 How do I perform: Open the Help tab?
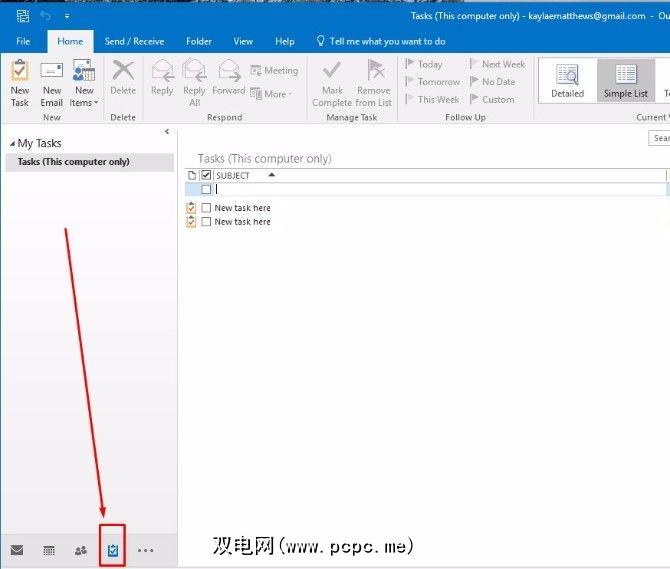pyautogui.click(x=285, y=41)
